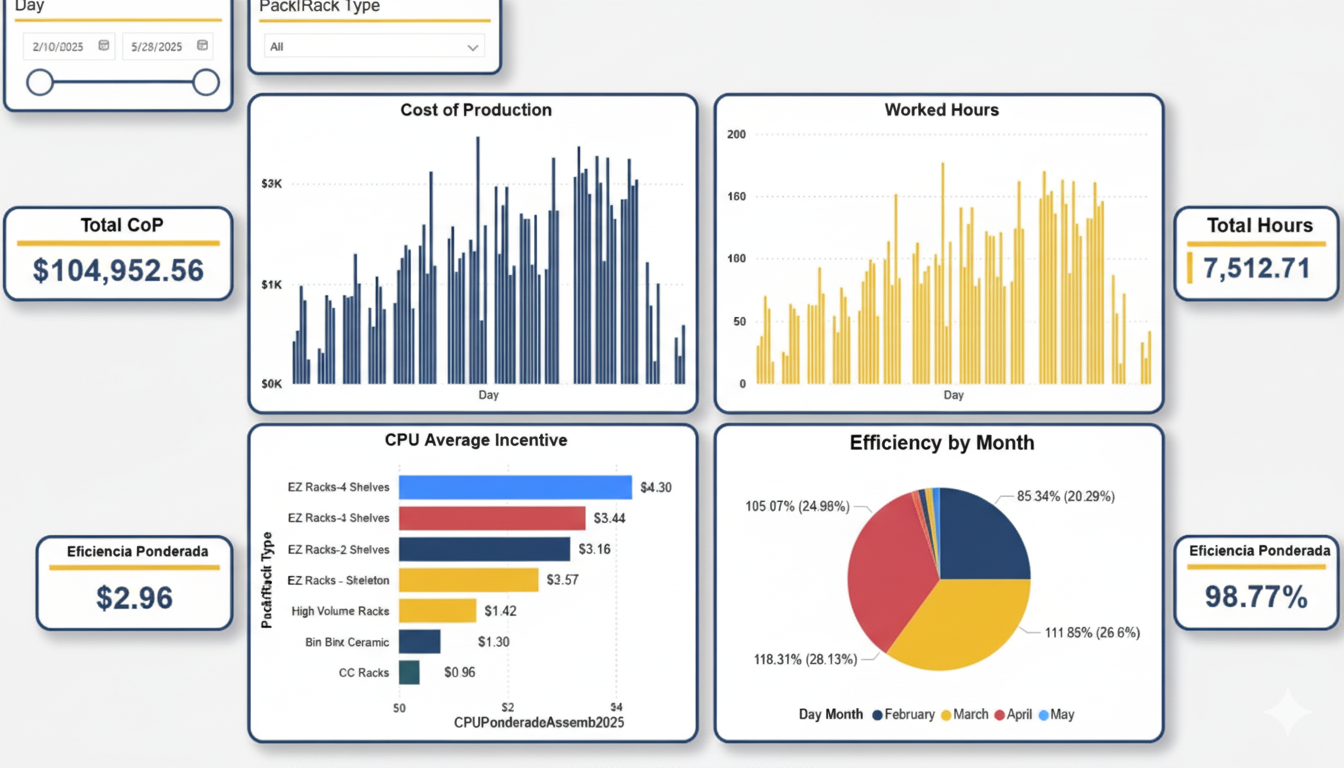Viewport: 1344px width, 768px height.
Task: Select the CC Racks $0.96 bar
Action: tap(409, 672)
